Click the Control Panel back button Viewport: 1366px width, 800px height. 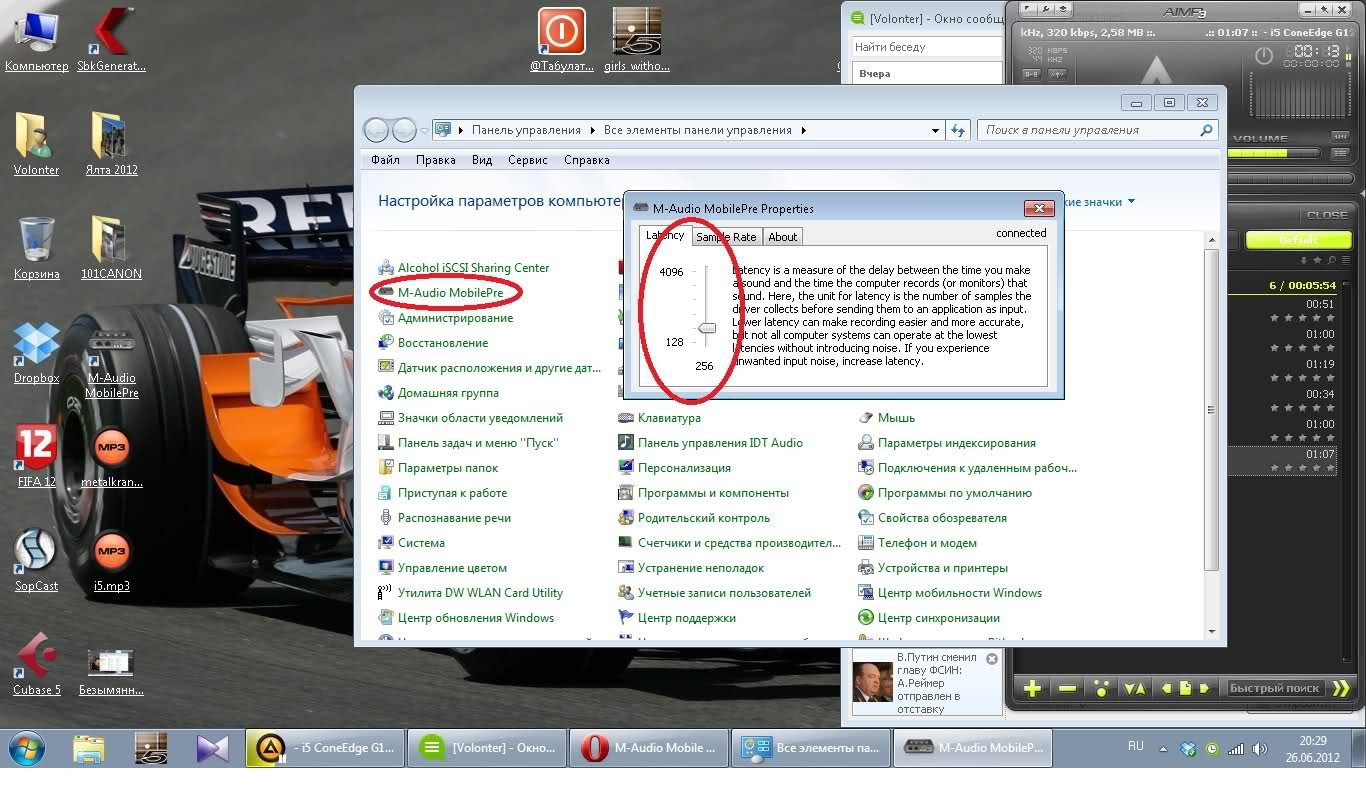376,130
